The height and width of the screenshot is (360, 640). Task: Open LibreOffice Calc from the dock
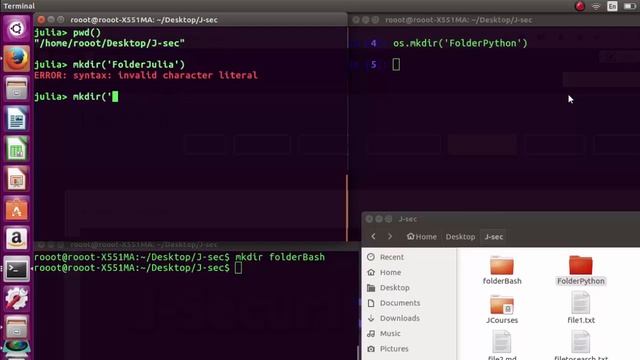16,149
